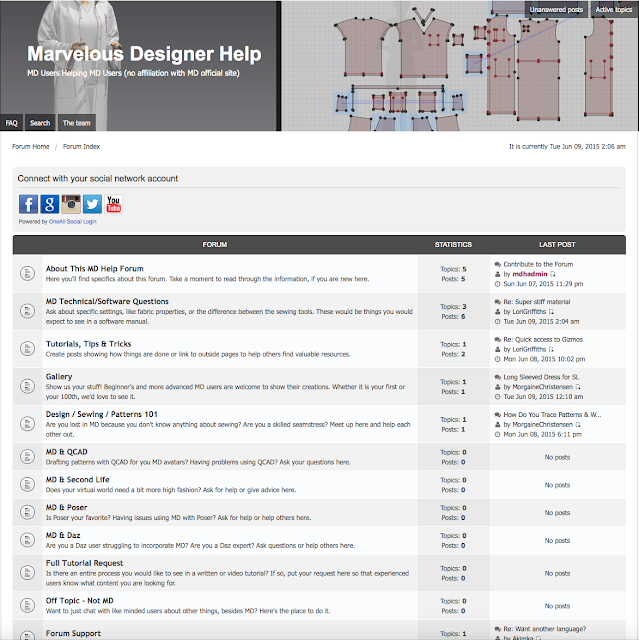Open the Gallery forum
The image size is (639, 640).
point(59,376)
